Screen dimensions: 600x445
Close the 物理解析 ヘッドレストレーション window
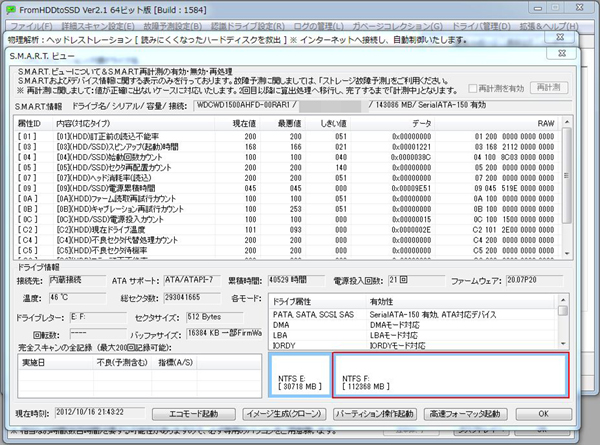(x=560, y=37)
